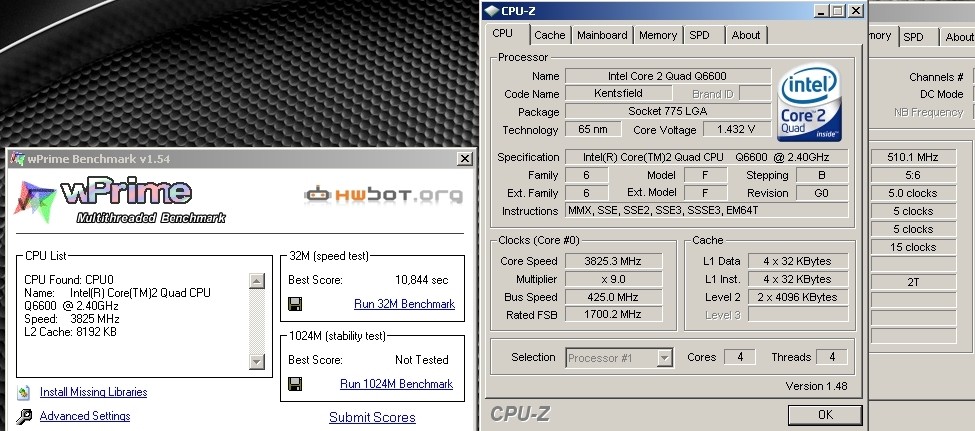This screenshot has height=431, width=975.
Task: Click the L1 Data value 4 x 32 KBytes
Action: 797,261
